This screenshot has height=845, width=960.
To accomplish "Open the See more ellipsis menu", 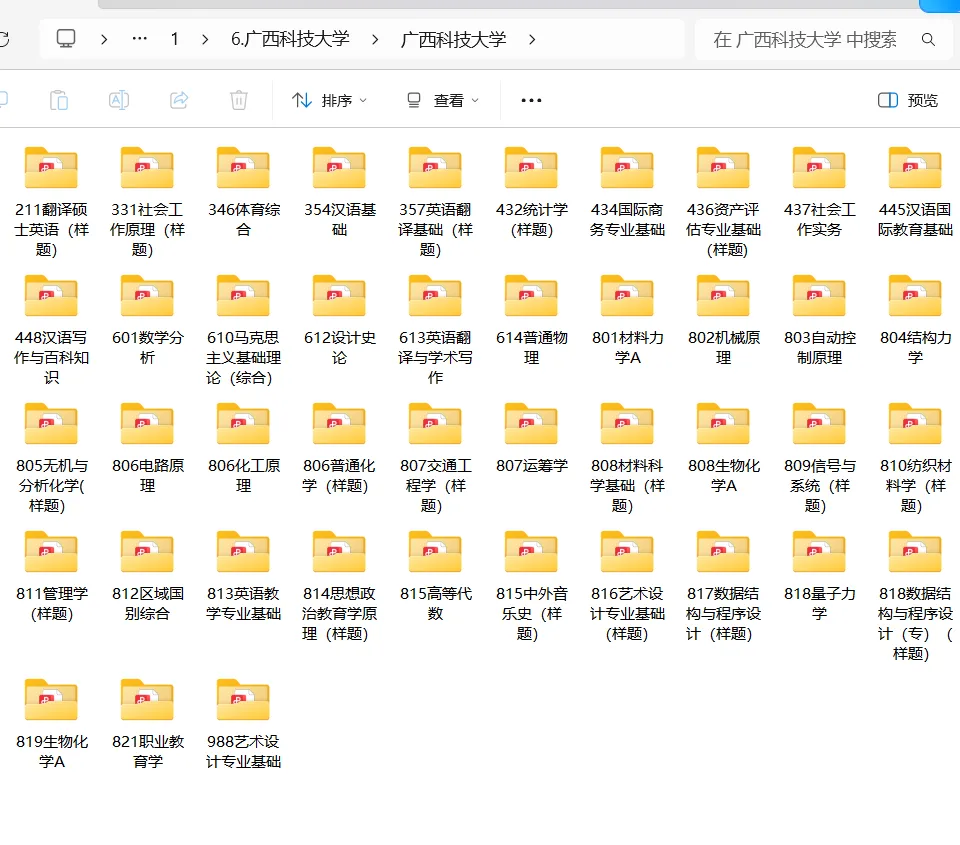I will click(x=531, y=100).
